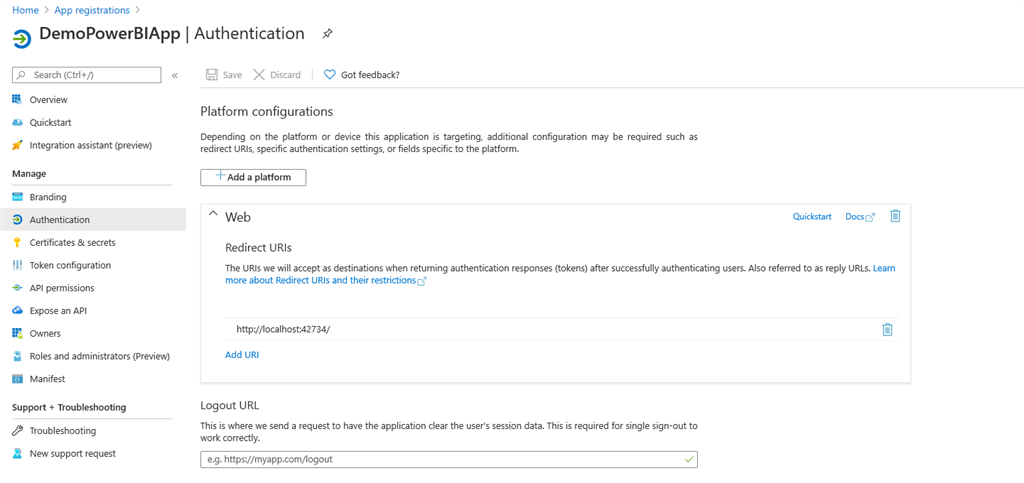Delete the Web platform configuration
The height and width of the screenshot is (483, 1024).
pos(895,216)
